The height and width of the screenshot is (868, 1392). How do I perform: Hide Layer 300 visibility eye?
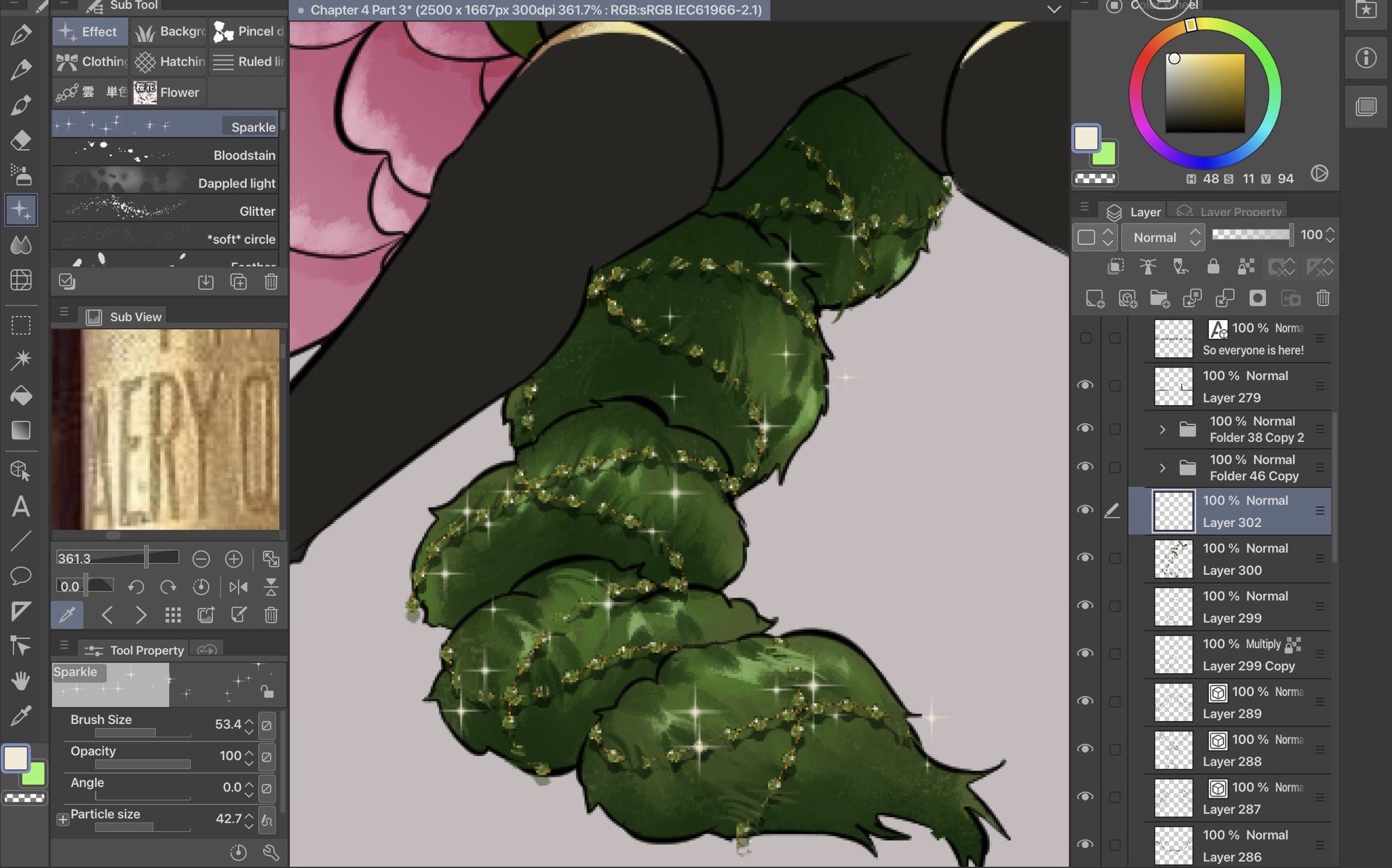pos(1085,558)
